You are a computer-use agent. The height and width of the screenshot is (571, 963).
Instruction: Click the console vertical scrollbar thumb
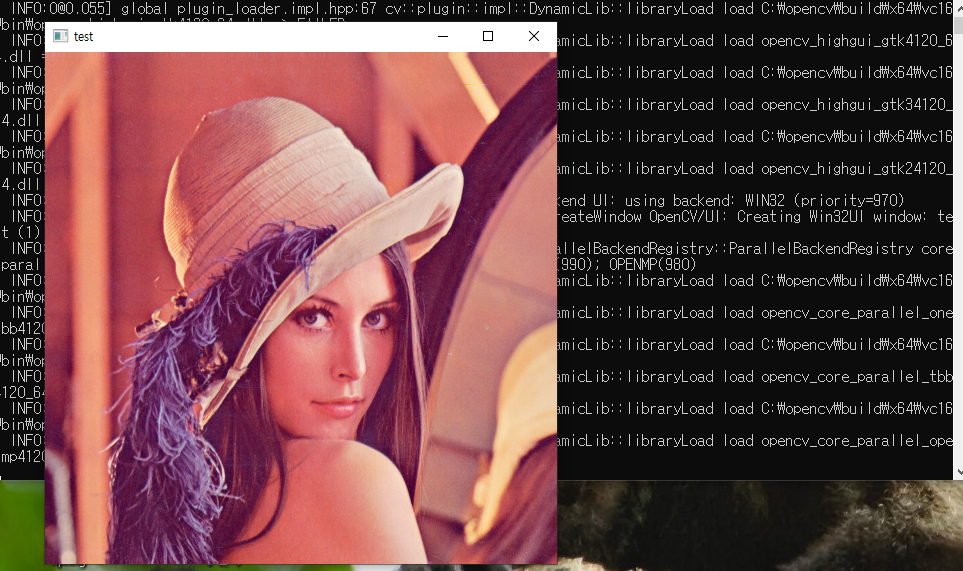click(958, 25)
